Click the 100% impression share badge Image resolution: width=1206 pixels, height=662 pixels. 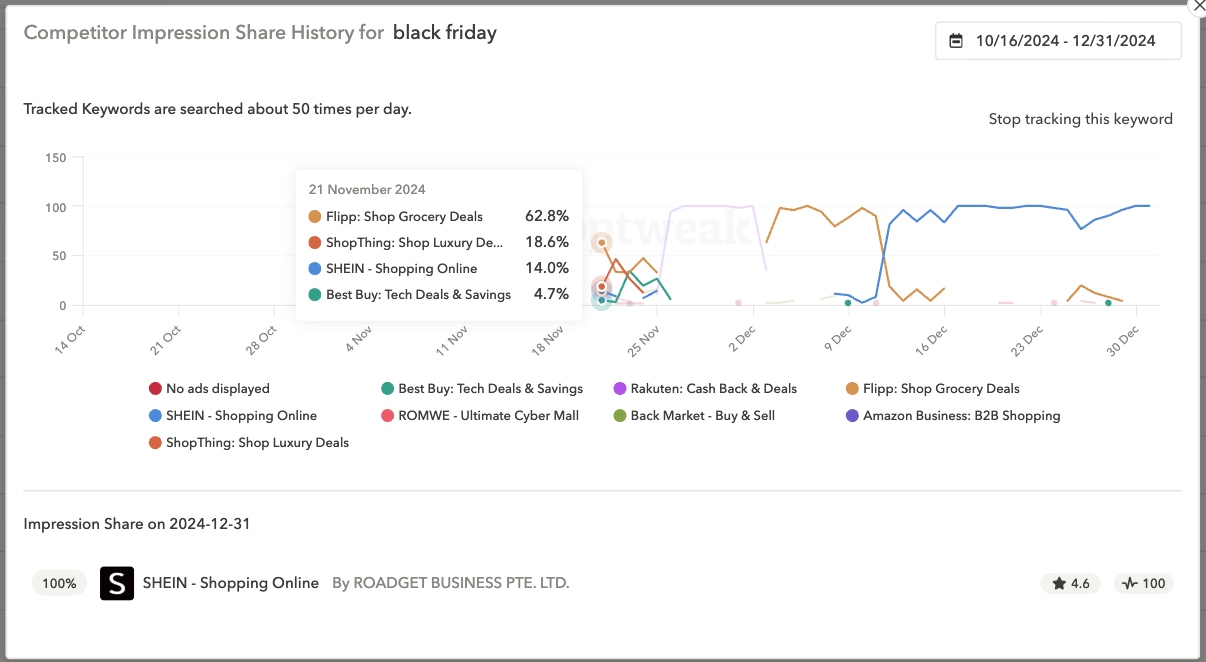(59, 583)
